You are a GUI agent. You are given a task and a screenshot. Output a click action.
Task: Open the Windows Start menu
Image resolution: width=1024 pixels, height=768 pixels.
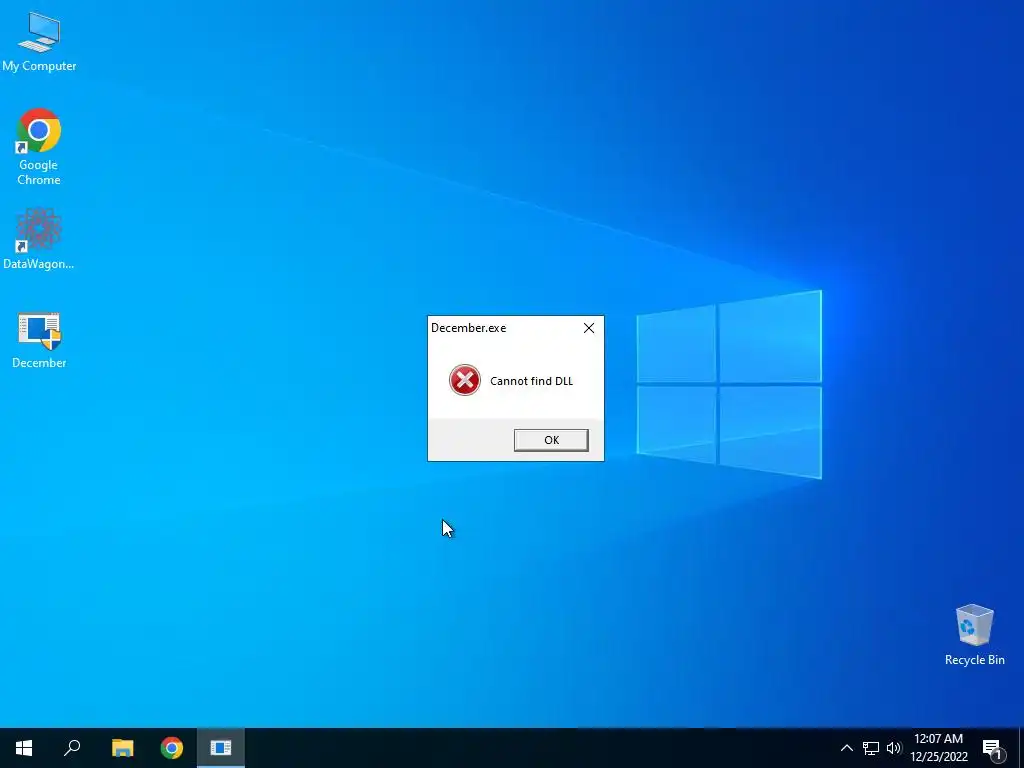pos(24,748)
